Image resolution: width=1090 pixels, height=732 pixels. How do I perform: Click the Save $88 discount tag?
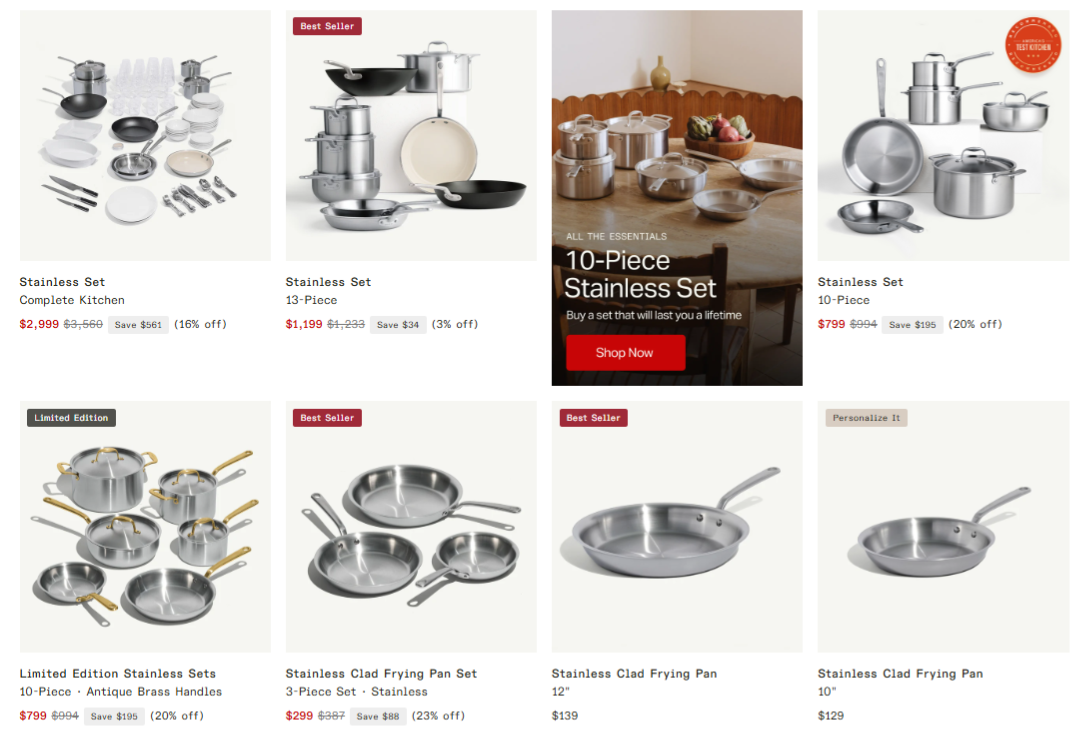click(x=378, y=716)
